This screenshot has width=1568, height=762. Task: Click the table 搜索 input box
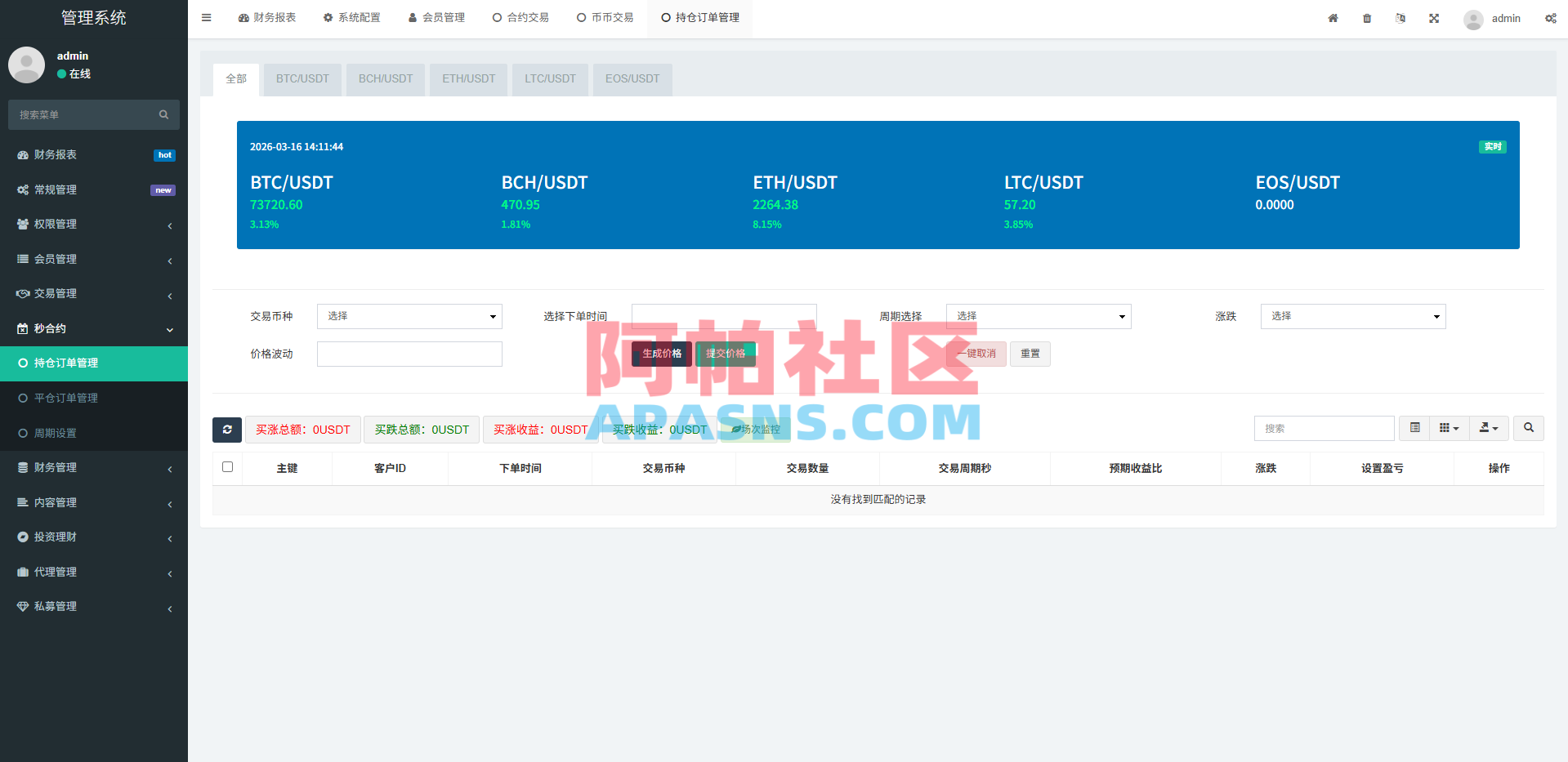click(1324, 428)
